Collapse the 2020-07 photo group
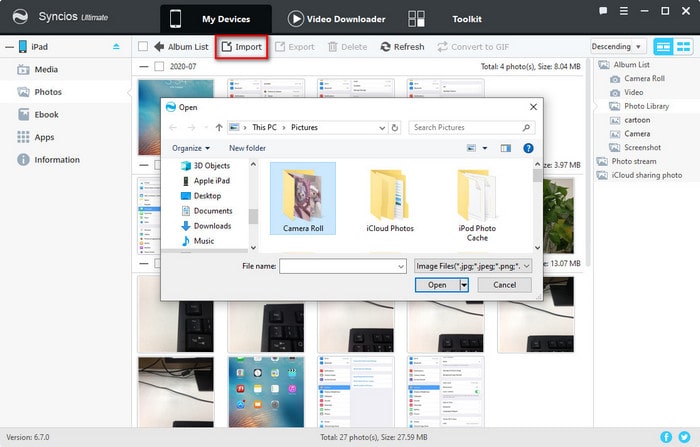700x447 pixels. point(143,66)
